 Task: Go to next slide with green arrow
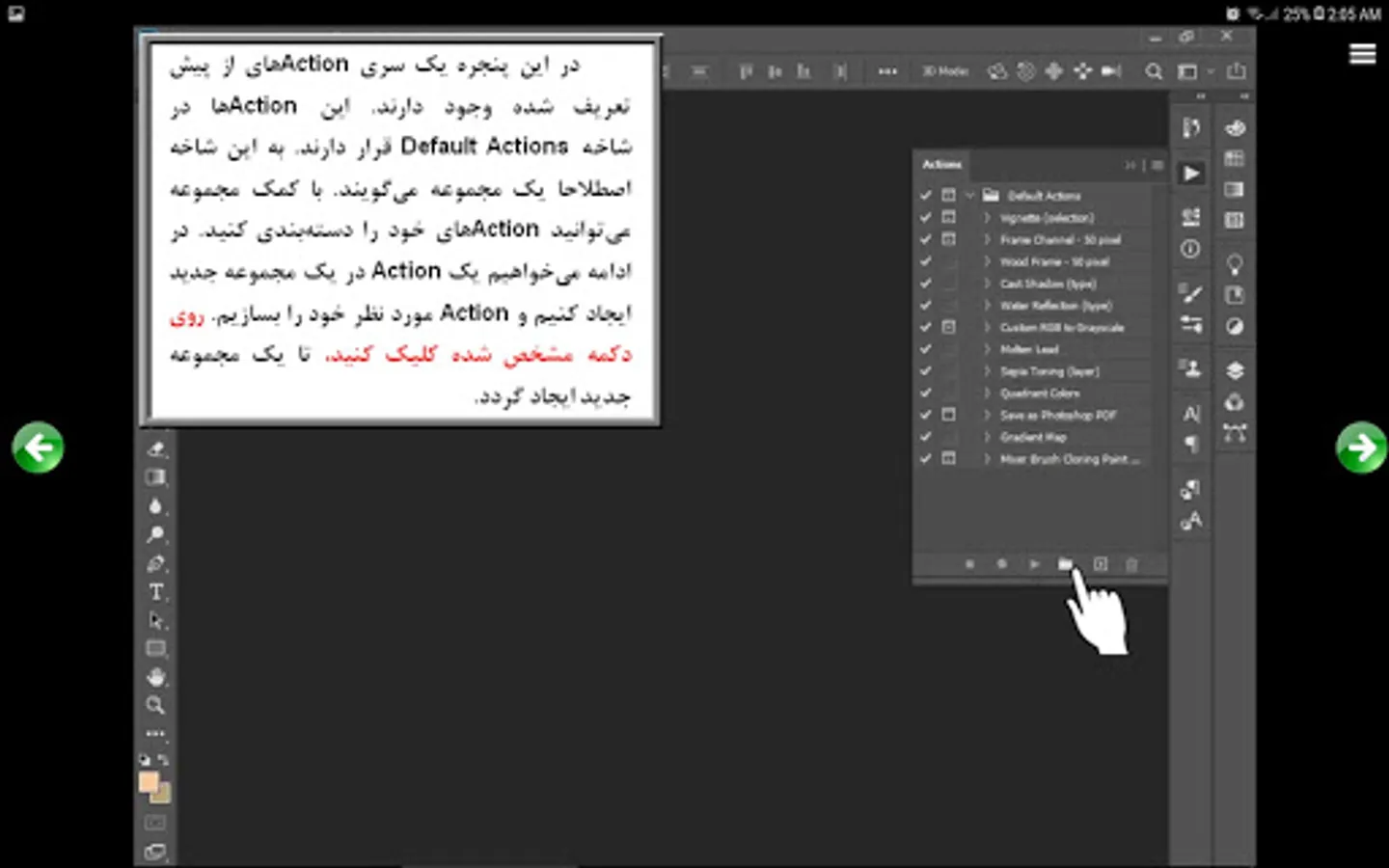pos(1361,447)
